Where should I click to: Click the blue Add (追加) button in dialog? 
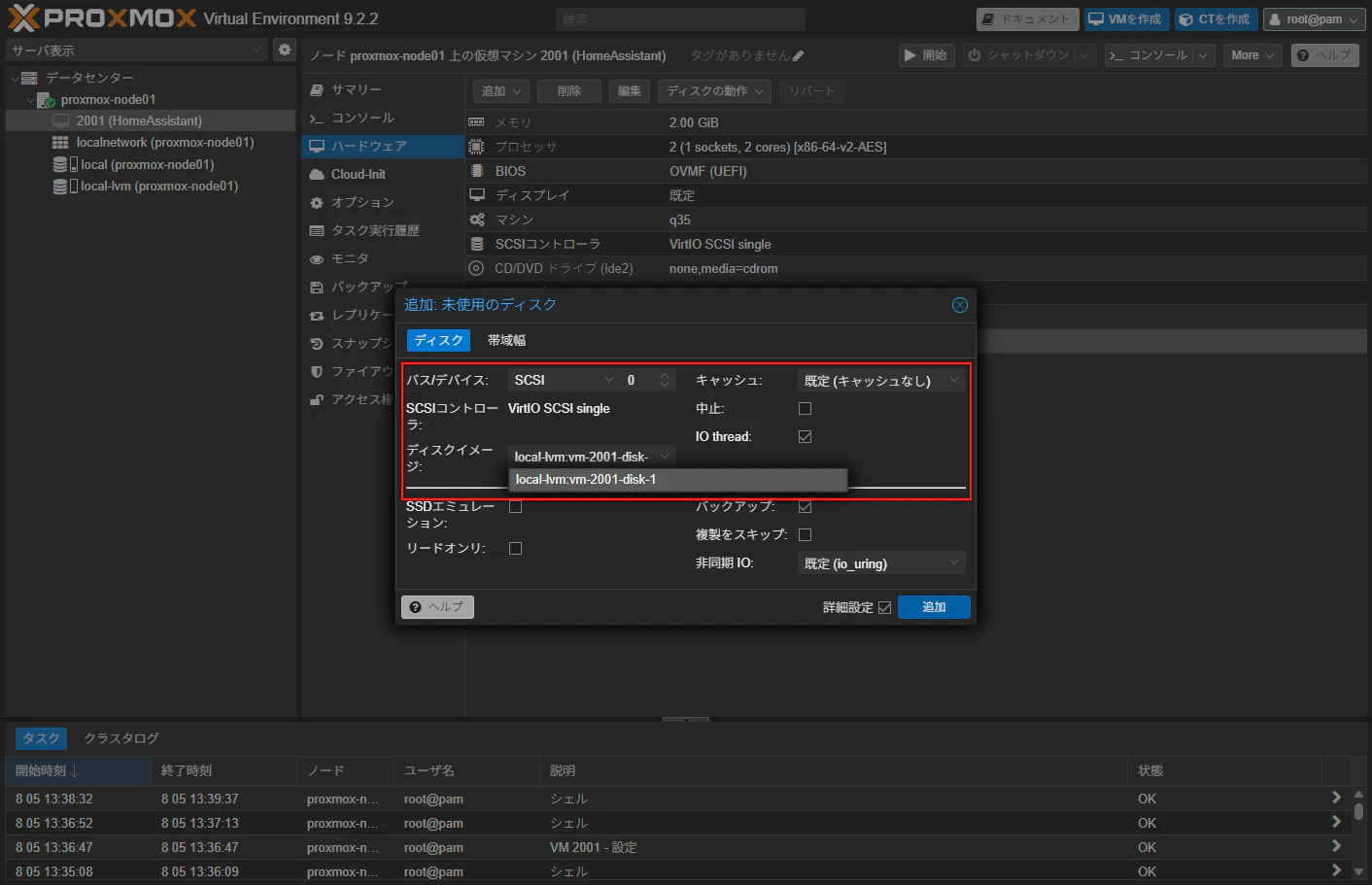(x=934, y=607)
